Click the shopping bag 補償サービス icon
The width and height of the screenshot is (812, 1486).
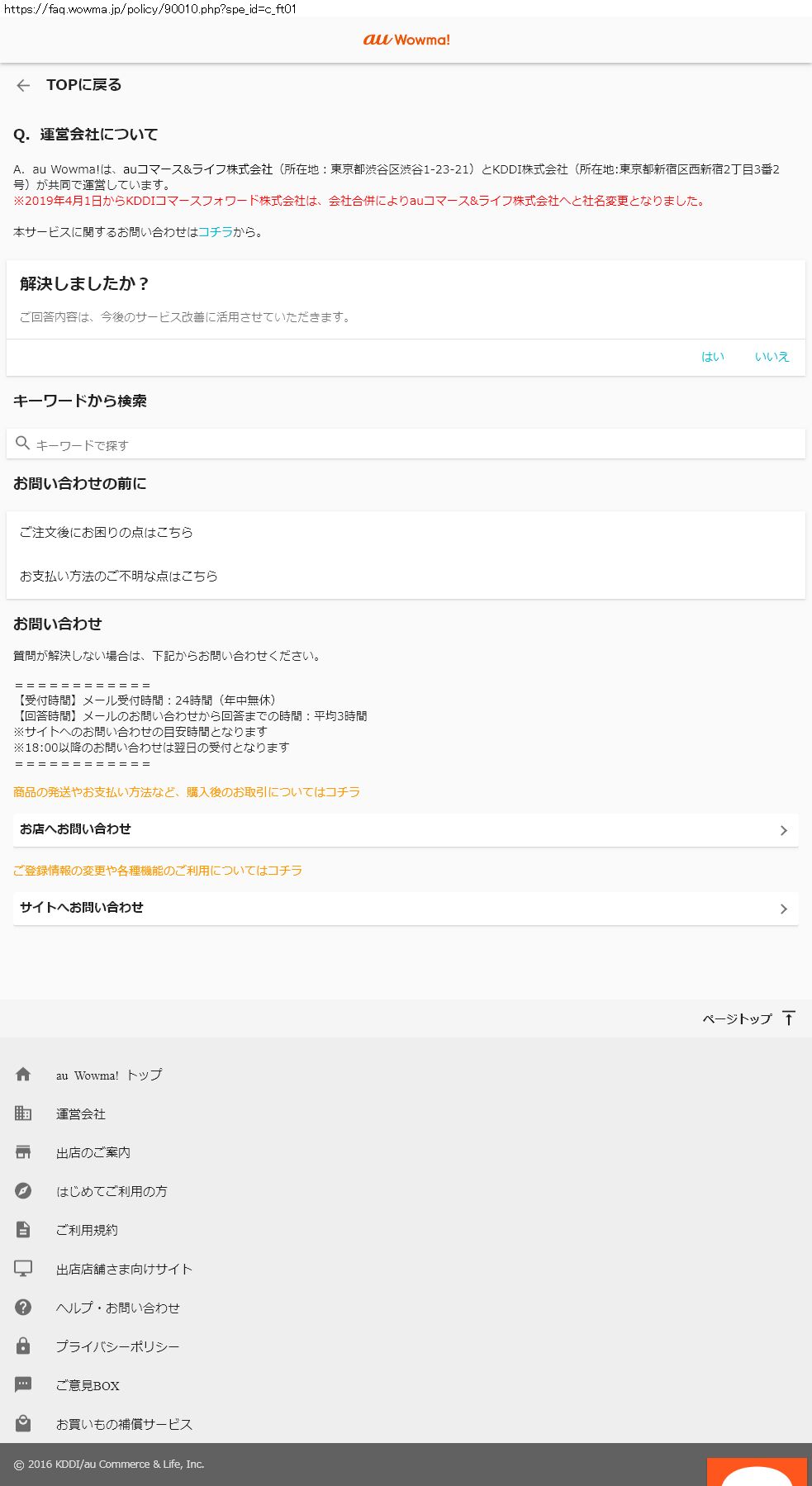click(23, 1423)
